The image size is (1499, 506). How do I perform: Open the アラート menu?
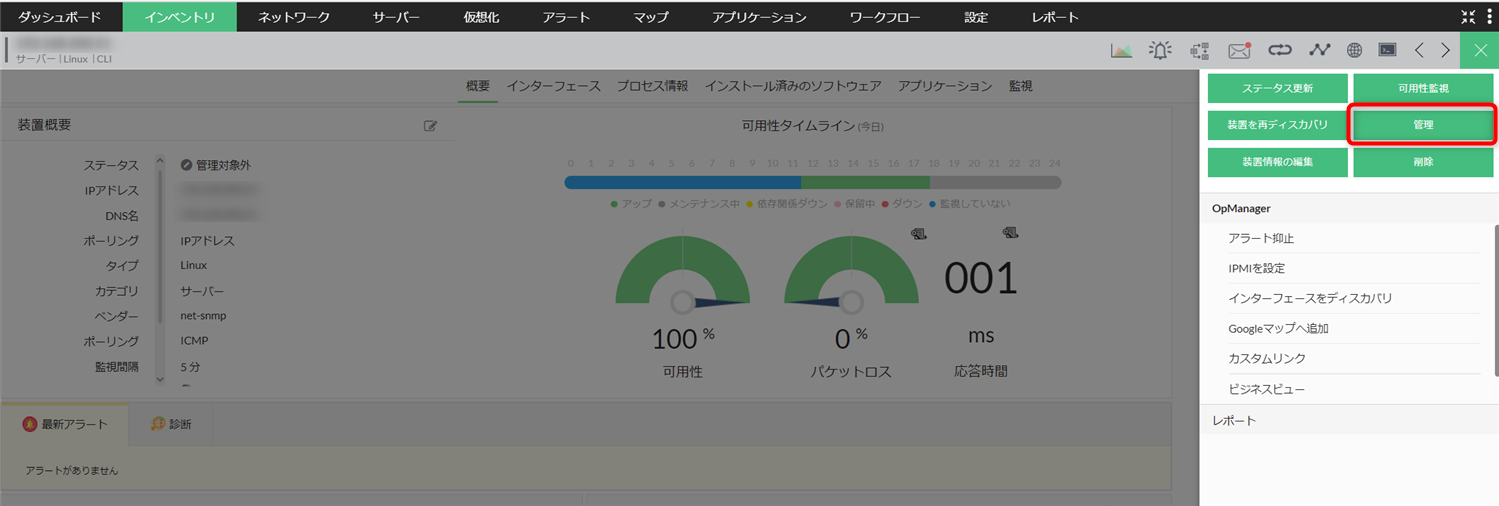point(566,17)
